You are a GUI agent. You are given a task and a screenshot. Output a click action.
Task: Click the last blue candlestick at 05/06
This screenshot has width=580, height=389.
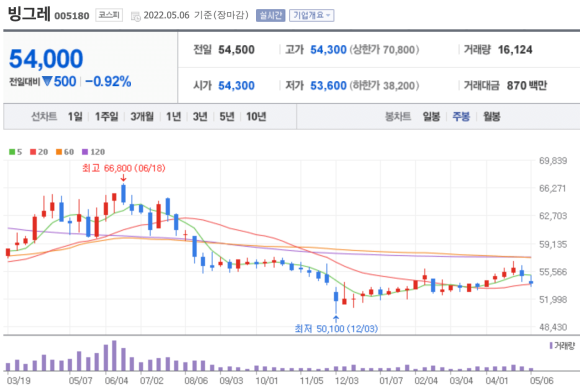[531, 283]
